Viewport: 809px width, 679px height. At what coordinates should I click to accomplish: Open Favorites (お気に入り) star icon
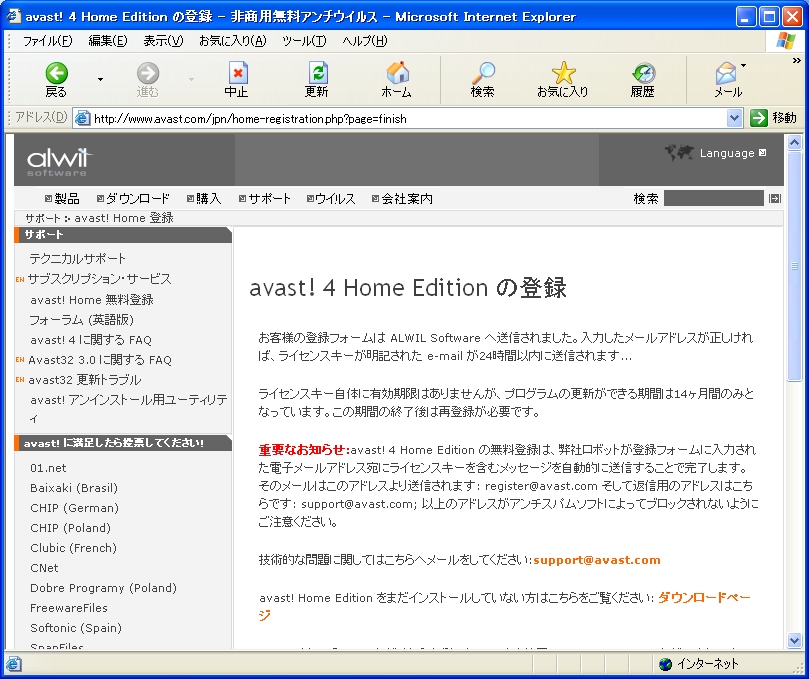563,73
